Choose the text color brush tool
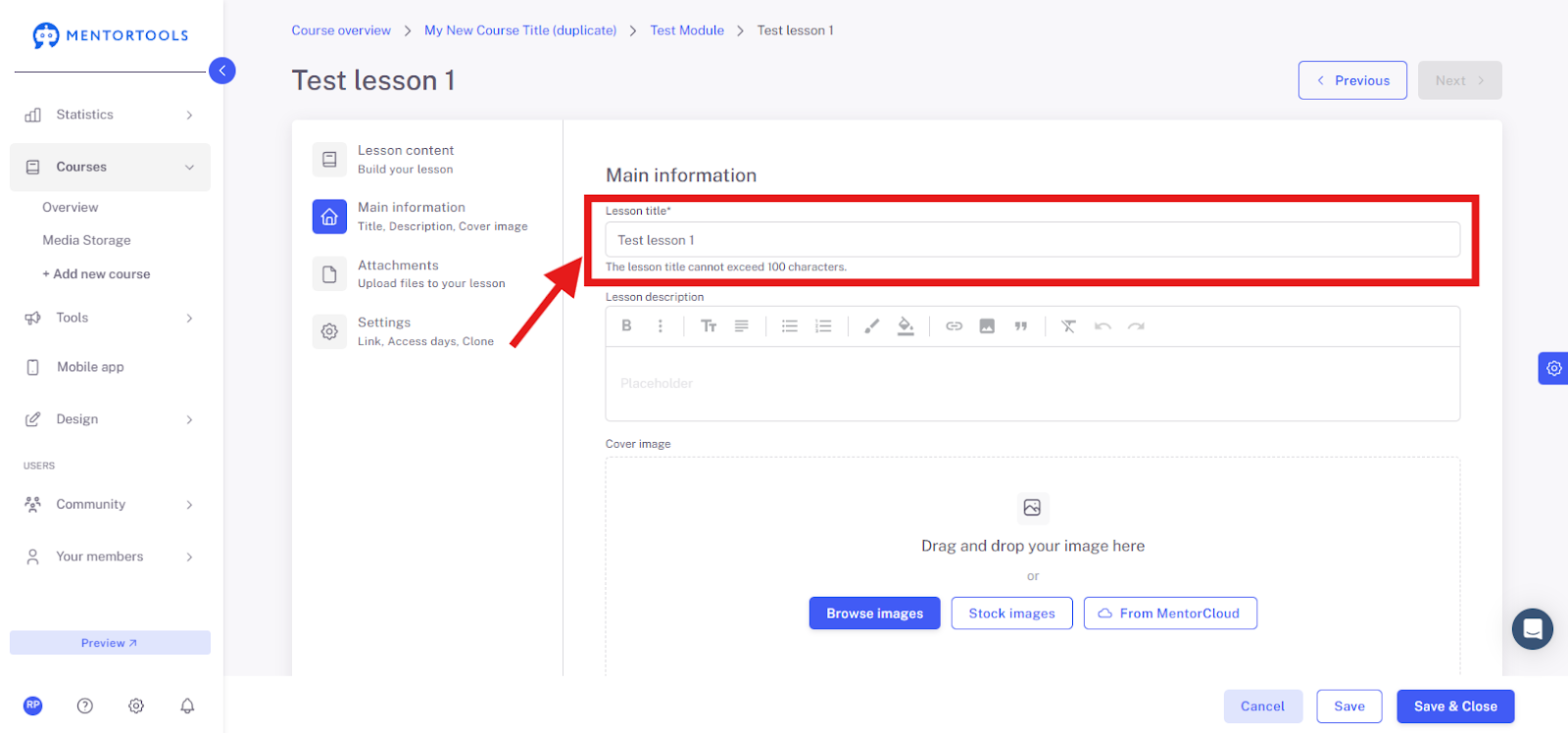The height and width of the screenshot is (733, 1568). 872,326
